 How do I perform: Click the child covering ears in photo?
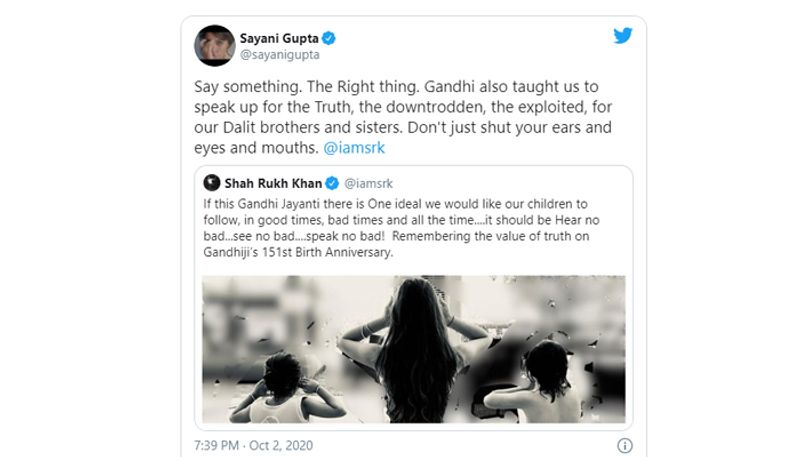[x=287, y=388]
